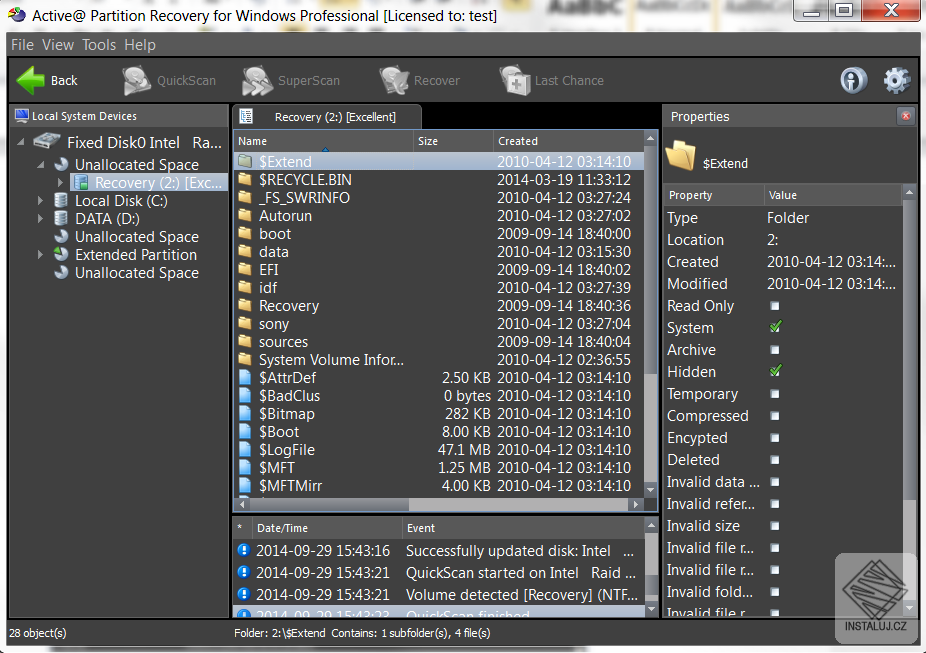The image size is (926, 653).
Task: Open the File menu
Action: pyautogui.click(x=22, y=45)
